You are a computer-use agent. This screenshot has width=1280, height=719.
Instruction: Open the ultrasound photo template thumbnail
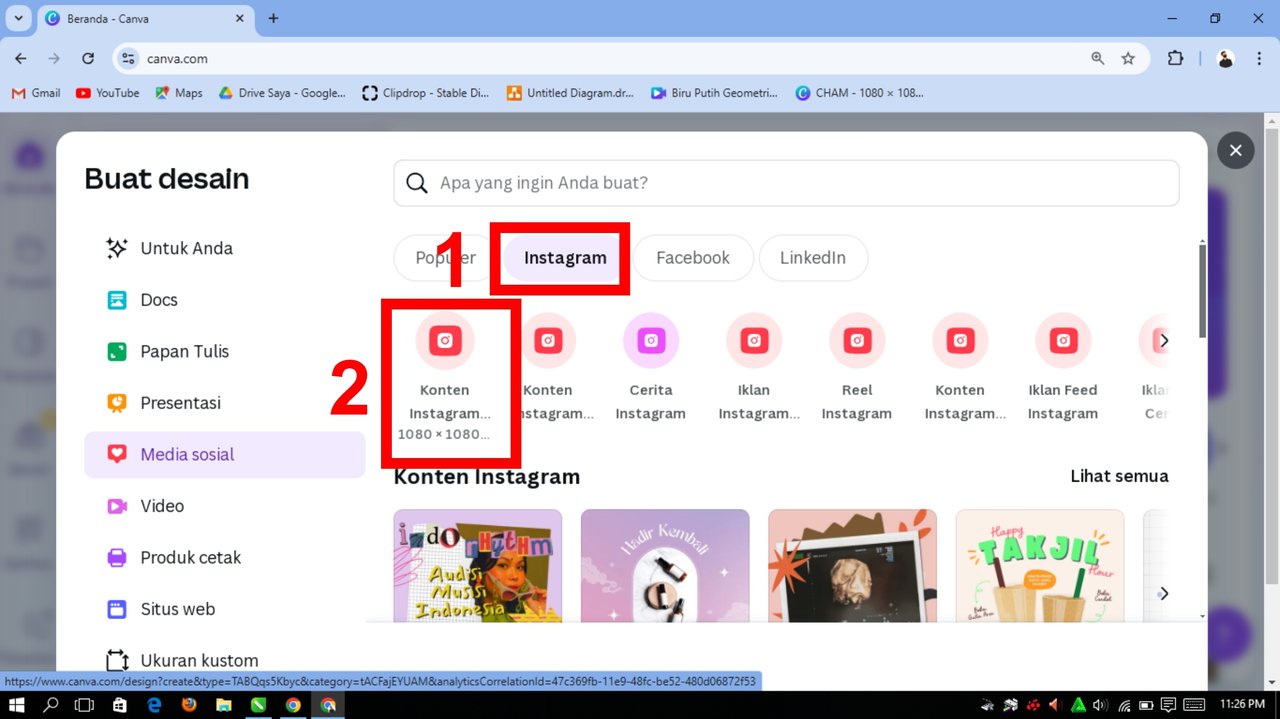click(852, 565)
